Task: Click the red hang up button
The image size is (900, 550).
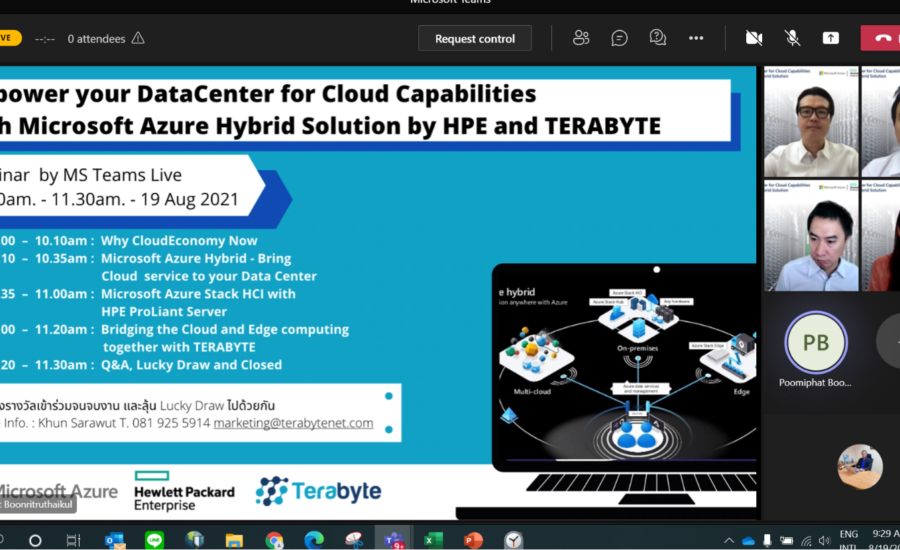Action: pyautogui.click(x=881, y=38)
